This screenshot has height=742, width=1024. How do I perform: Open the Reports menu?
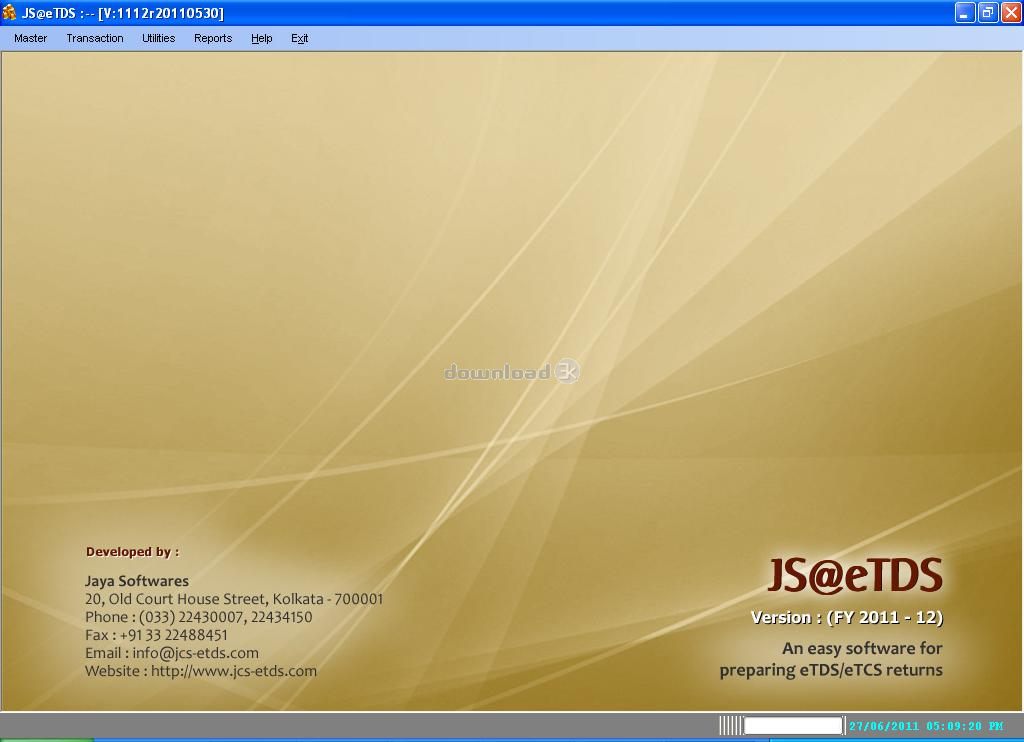point(213,39)
